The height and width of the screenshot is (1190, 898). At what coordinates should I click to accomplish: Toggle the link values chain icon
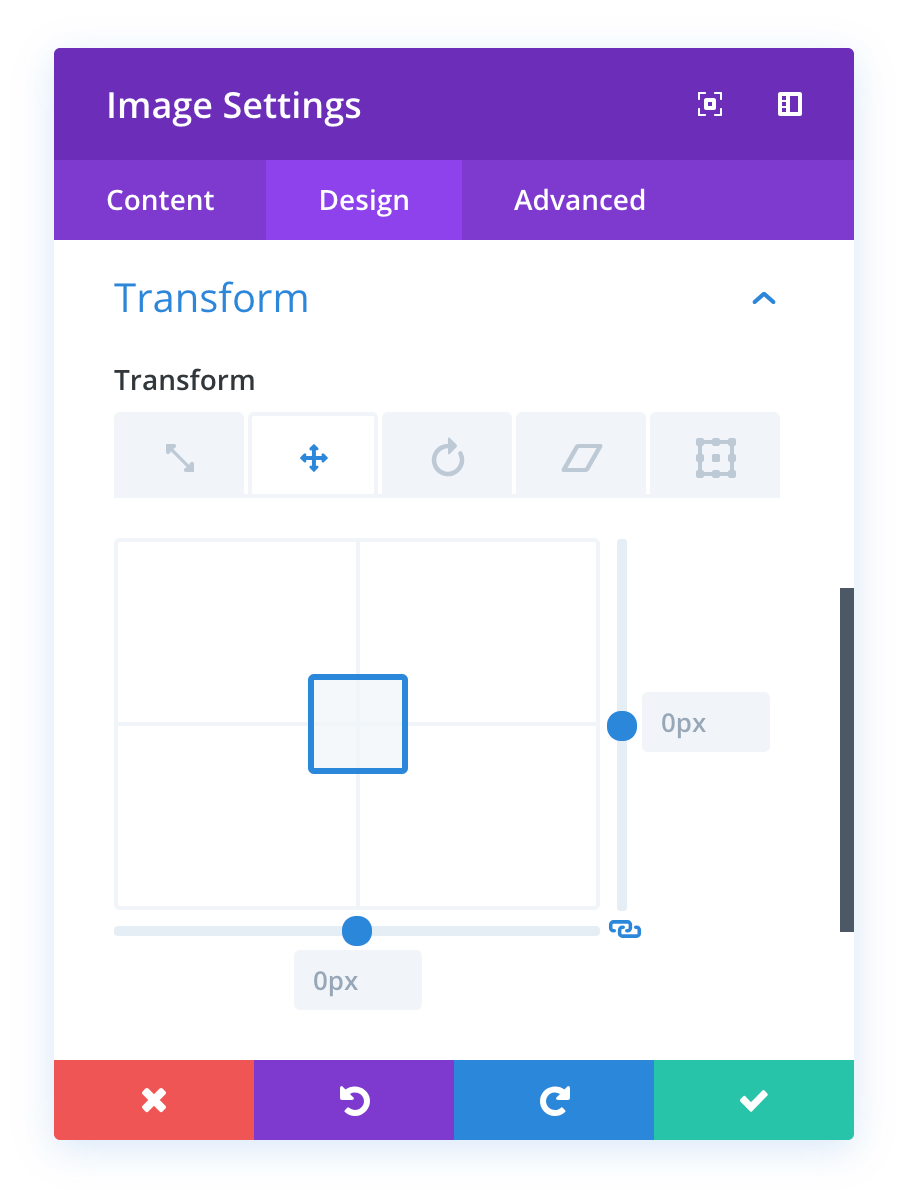click(625, 930)
